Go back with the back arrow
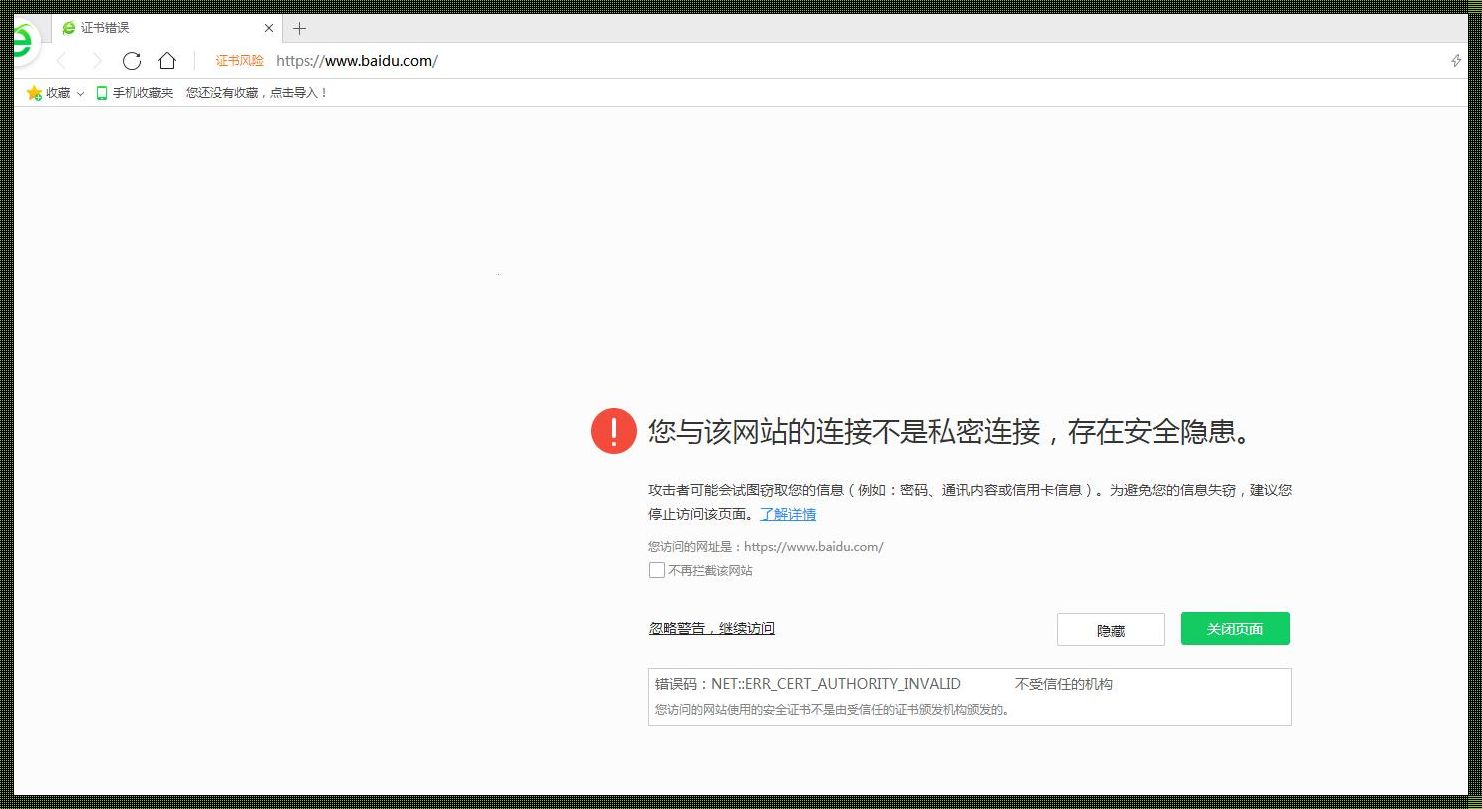Screen dimensions: 1482x809 [x=61, y=61]
